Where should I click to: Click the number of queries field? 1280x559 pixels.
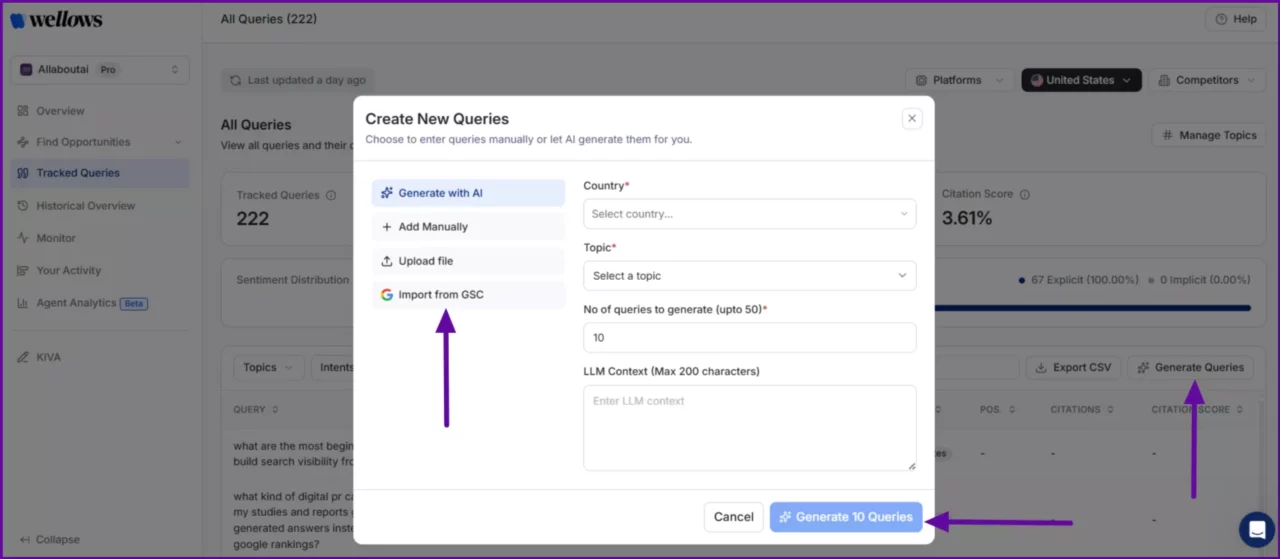pos(749,338)
